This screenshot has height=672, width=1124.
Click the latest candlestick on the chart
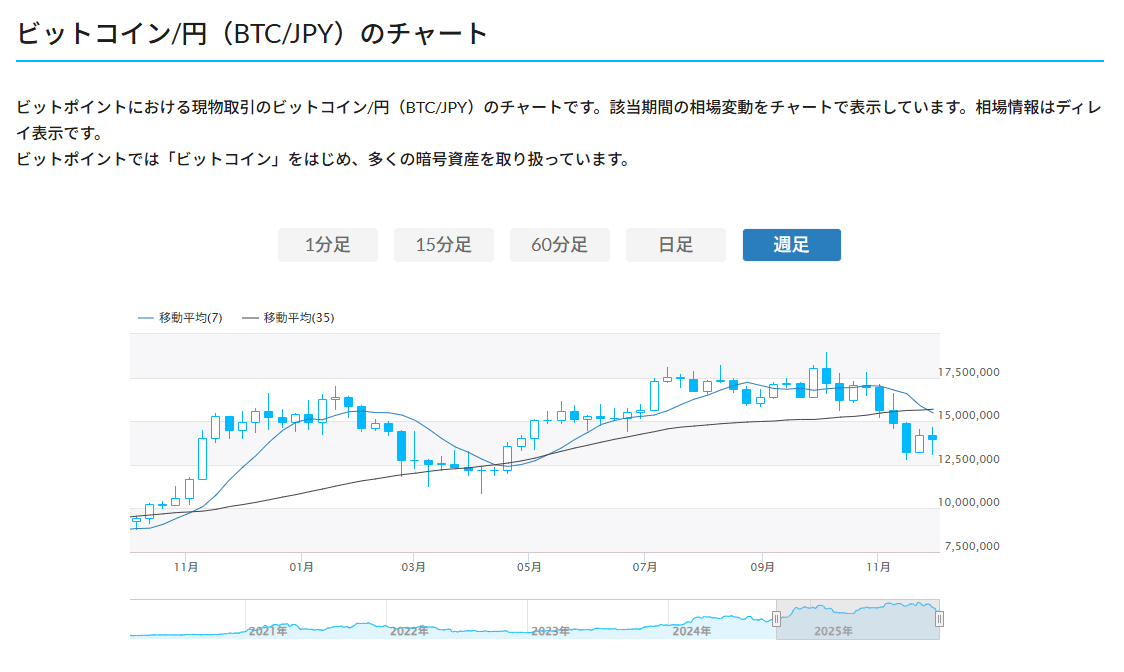pos(930,435)
